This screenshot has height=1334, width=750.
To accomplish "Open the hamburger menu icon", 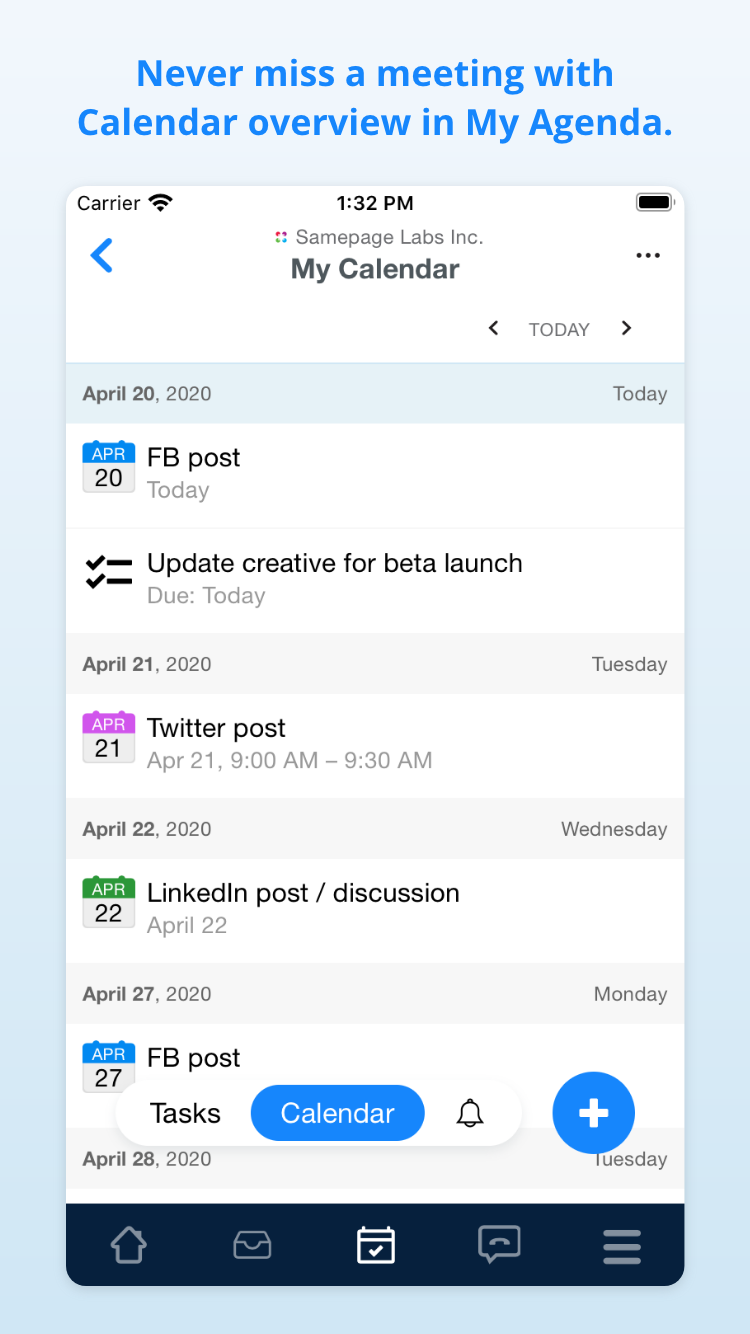I will (622, 1247).
